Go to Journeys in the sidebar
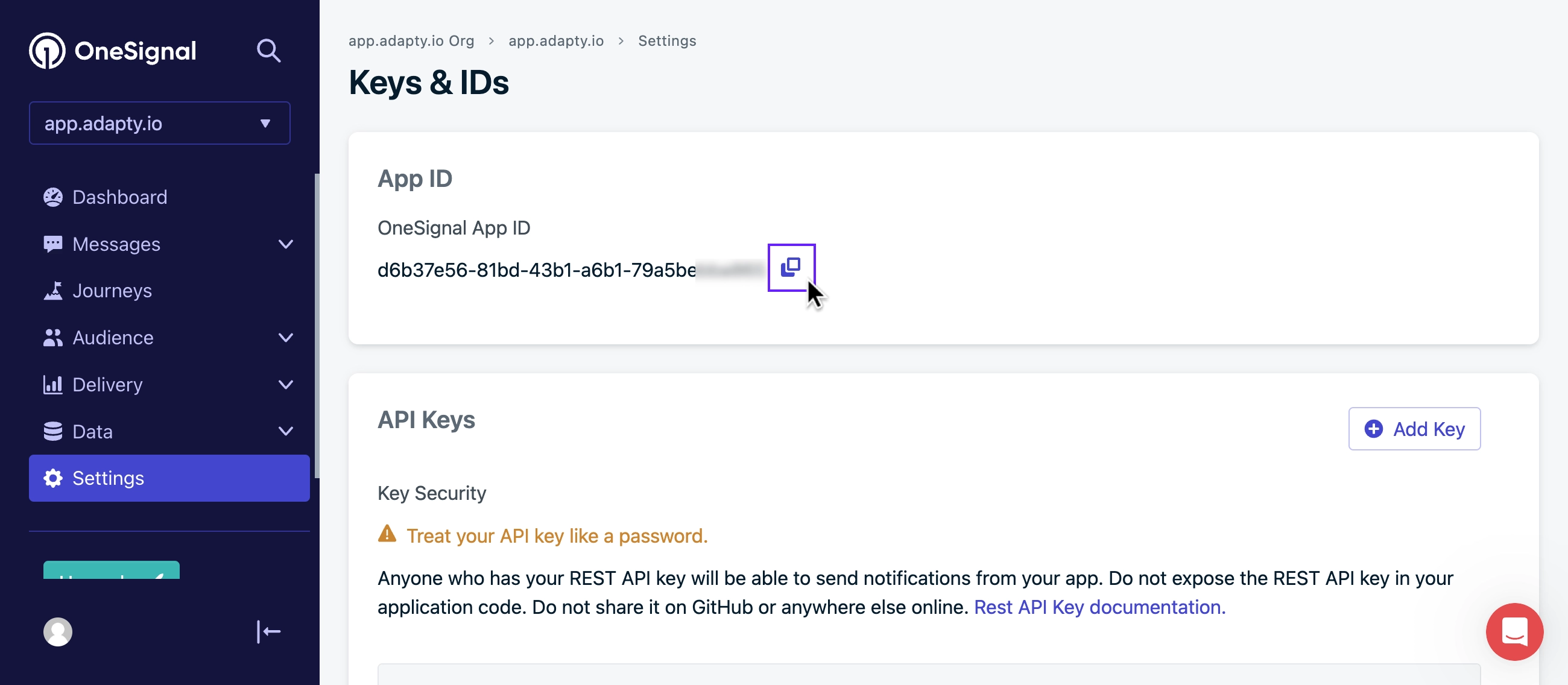Viewport: 1568px width, 685px height. click(112, 291)
